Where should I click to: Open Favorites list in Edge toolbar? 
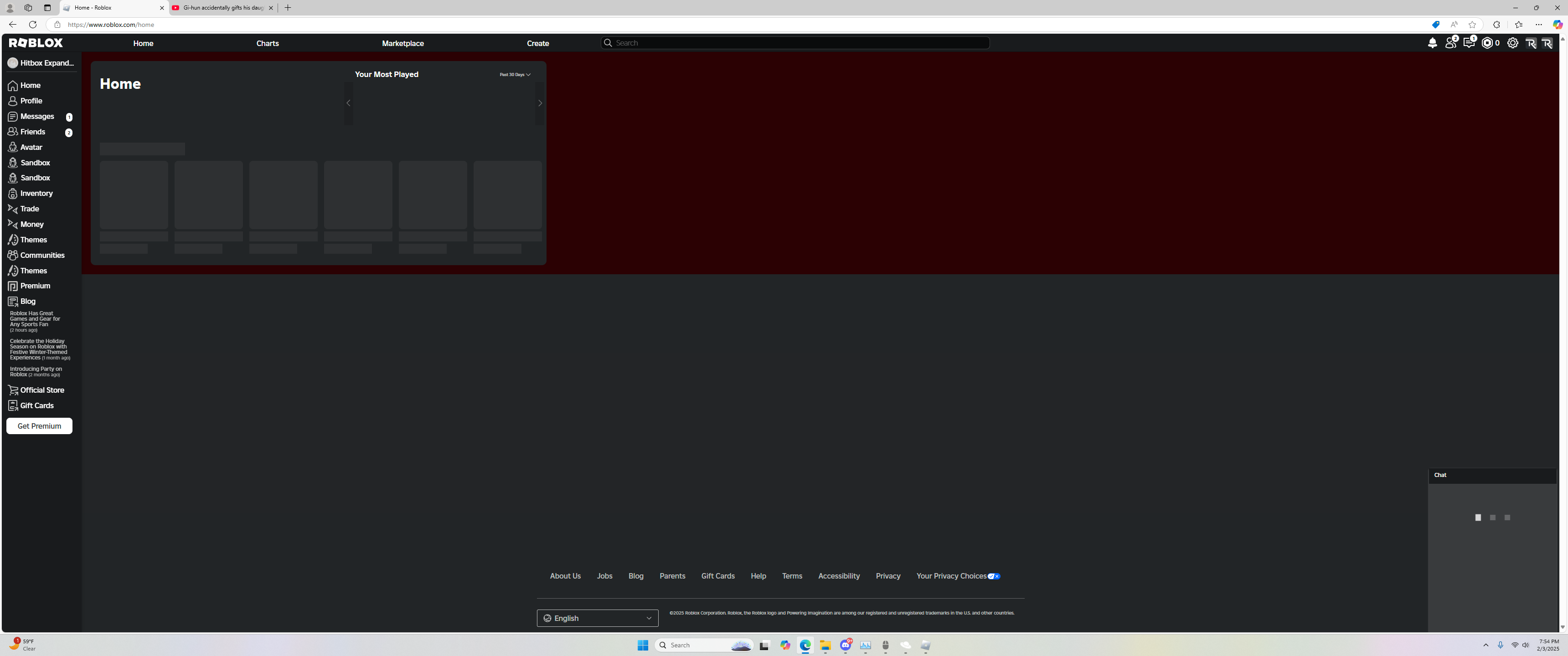1518,25
